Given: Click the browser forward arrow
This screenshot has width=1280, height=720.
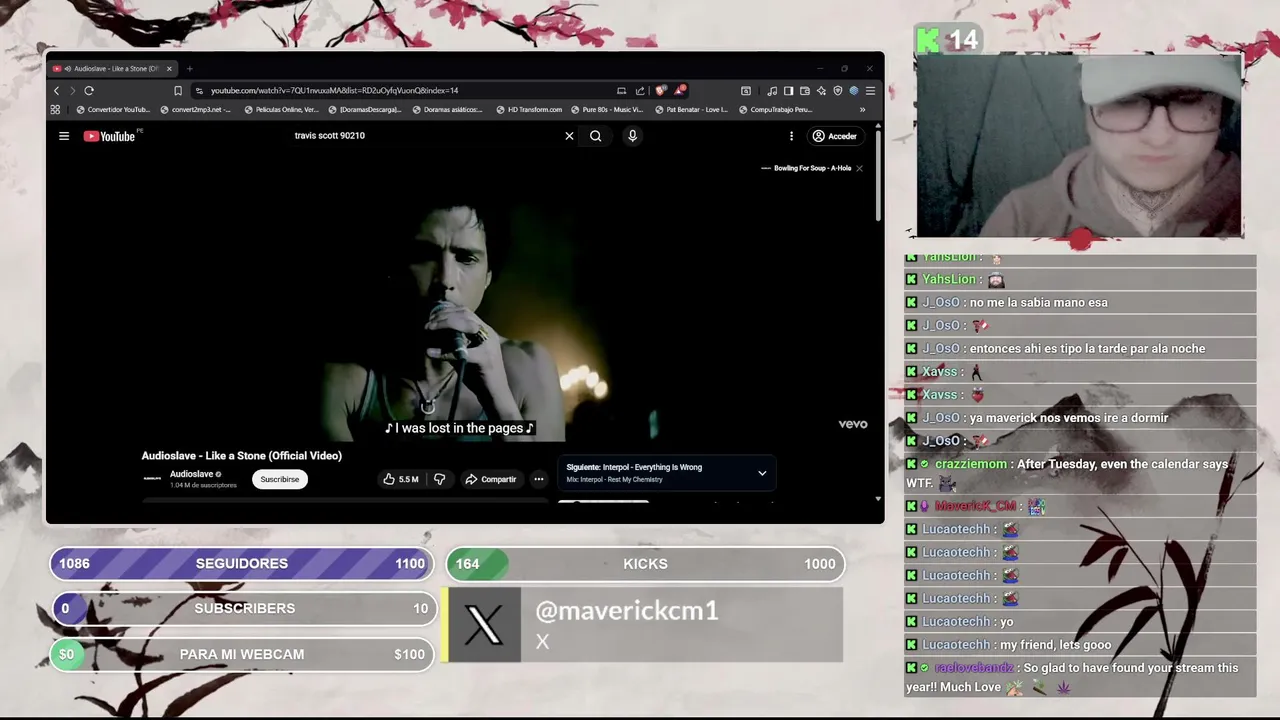Looking at the screenshot, I should coord(72,90).
